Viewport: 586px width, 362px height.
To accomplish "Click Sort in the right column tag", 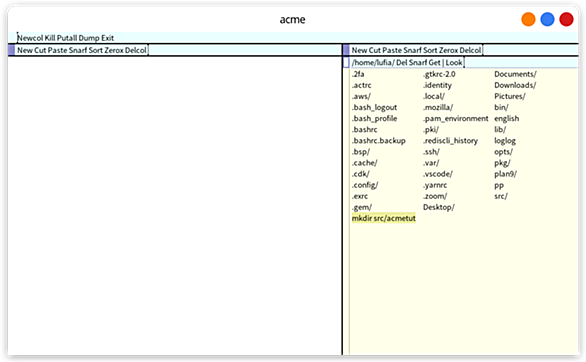I will (430, 50).
